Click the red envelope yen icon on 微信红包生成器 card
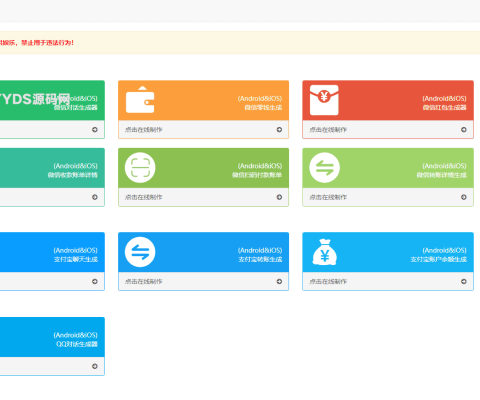The width and height of the screenshot is (480, 400). 324,100
